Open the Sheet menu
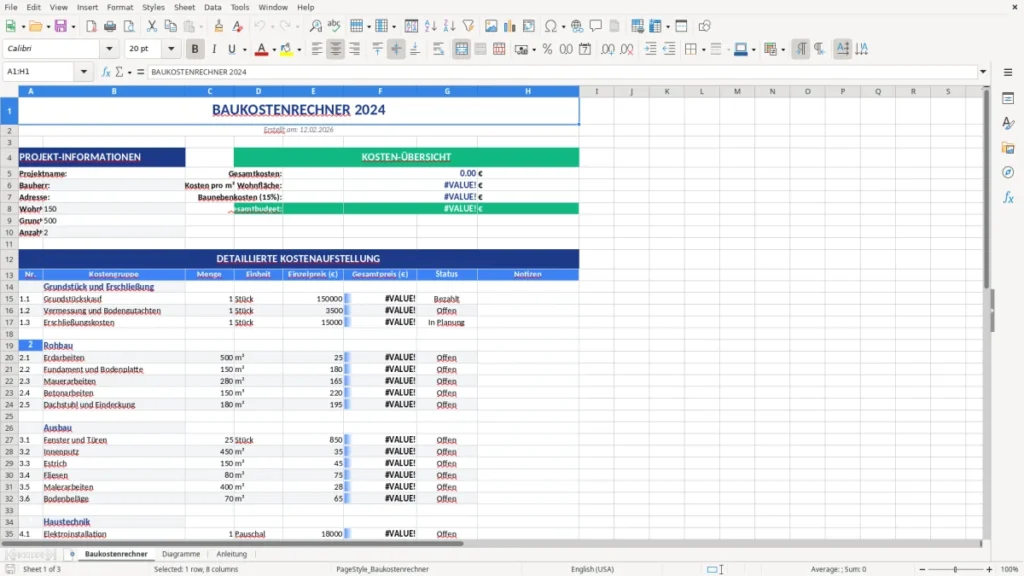The width and height of the screenshot is (1024, 576). coord(184,7)
